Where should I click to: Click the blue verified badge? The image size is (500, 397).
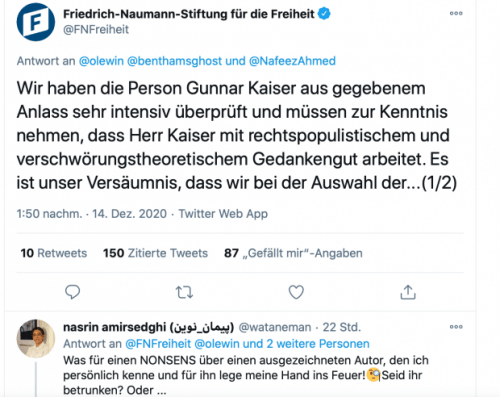point(324,14)
